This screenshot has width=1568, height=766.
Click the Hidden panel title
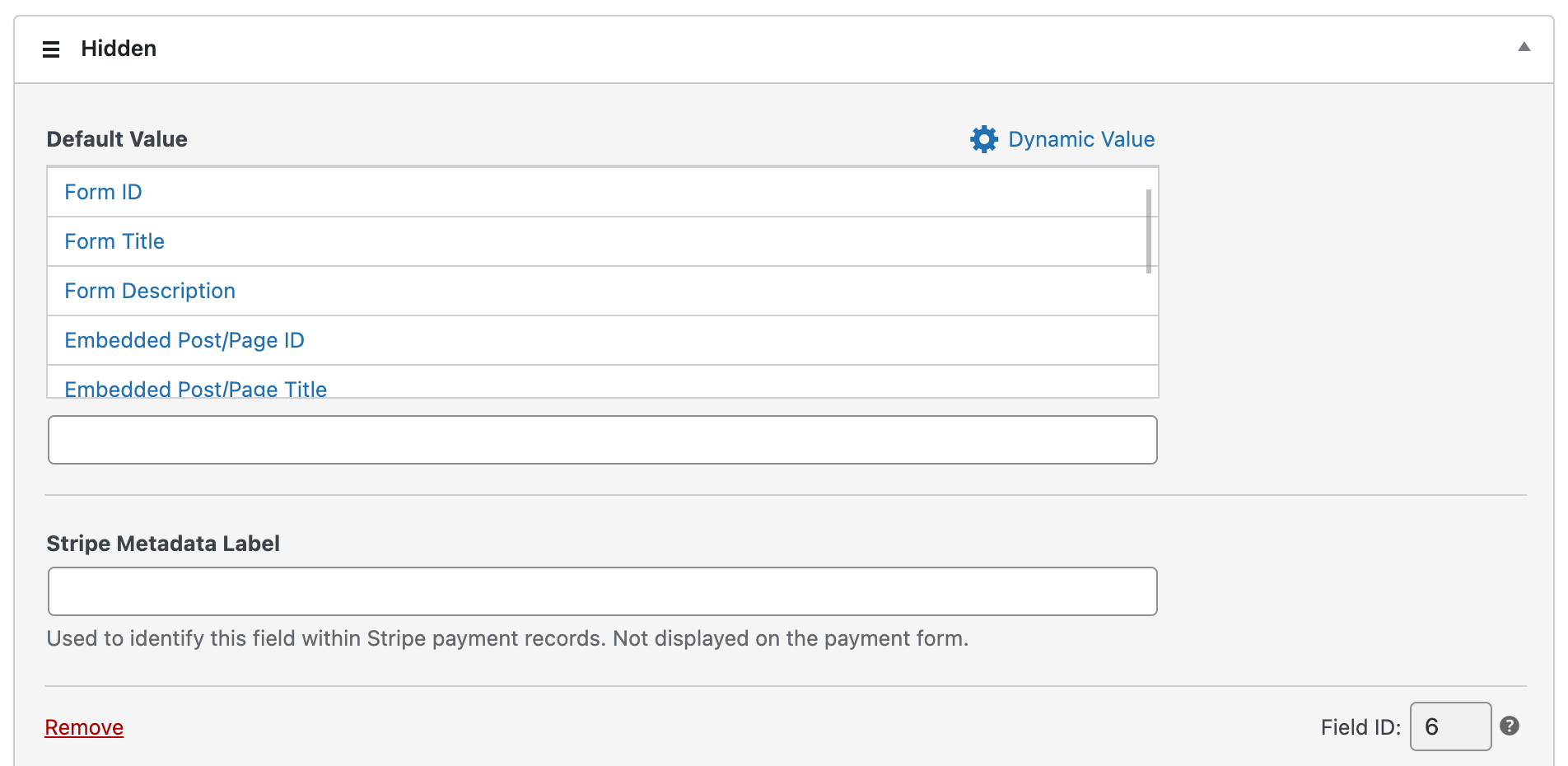(119, 49)
